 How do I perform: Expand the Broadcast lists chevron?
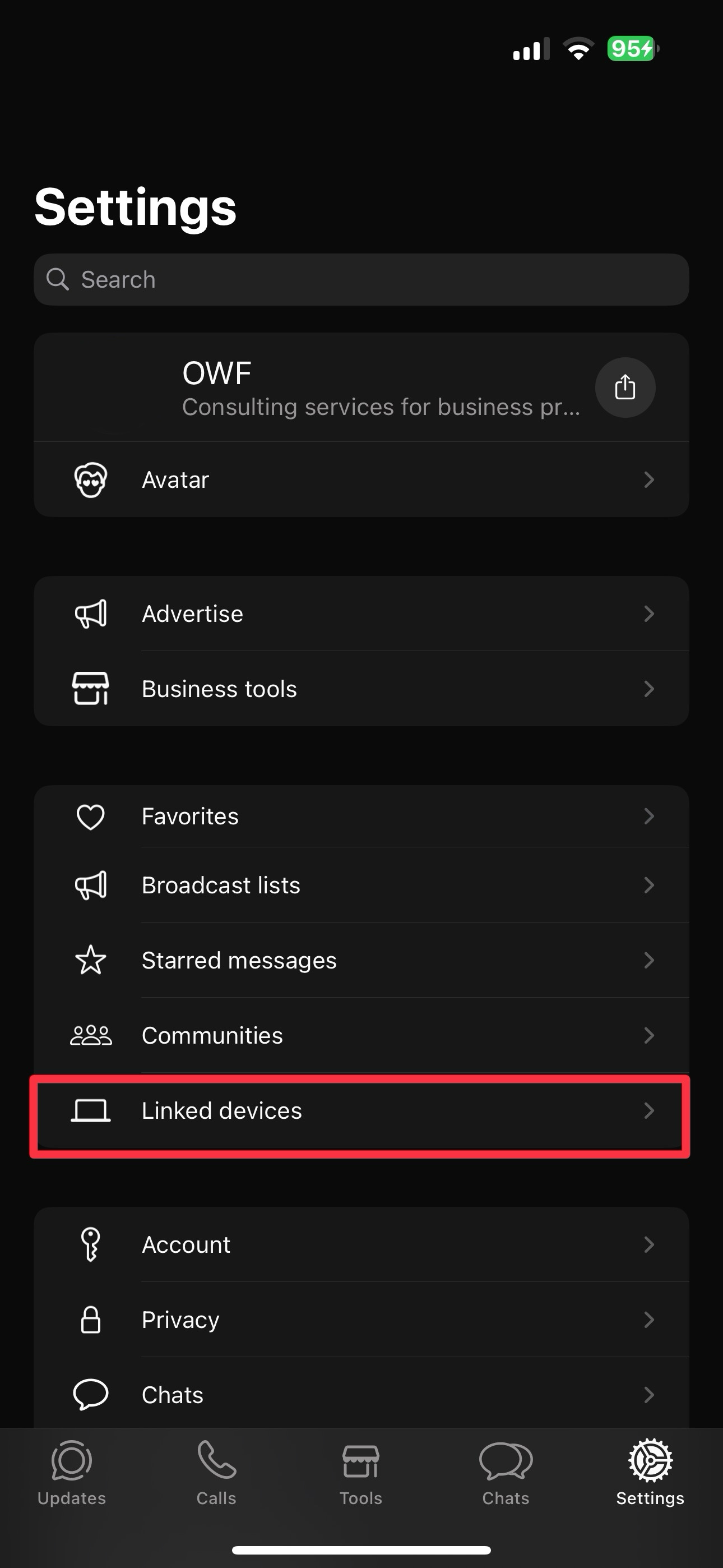point(649,885)
